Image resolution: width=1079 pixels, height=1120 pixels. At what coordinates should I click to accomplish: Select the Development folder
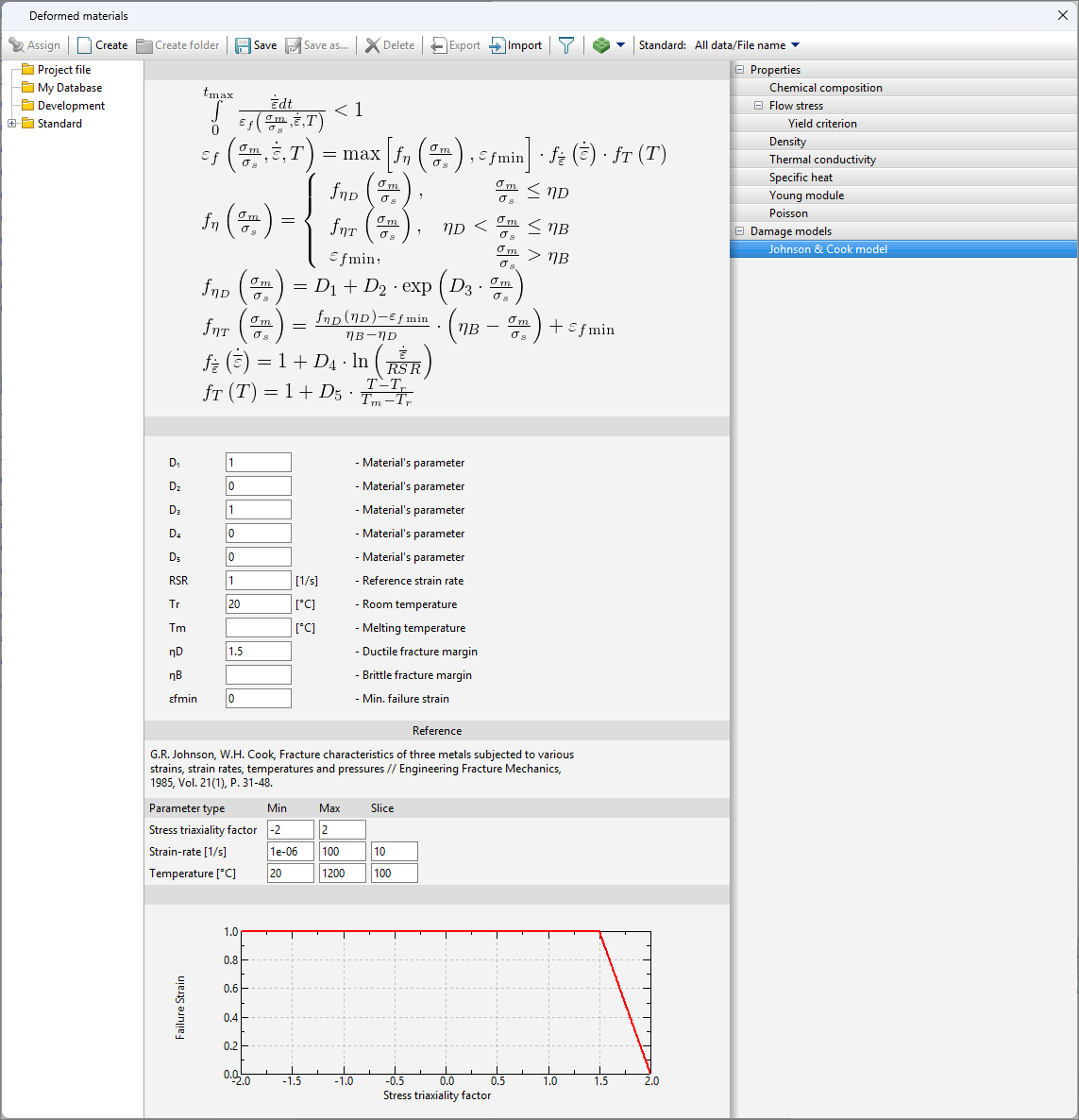tap(71, 106)
